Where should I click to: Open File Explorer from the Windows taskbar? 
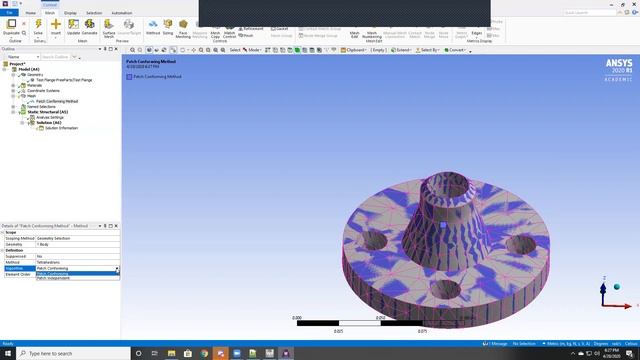click(x=171, y=353)
